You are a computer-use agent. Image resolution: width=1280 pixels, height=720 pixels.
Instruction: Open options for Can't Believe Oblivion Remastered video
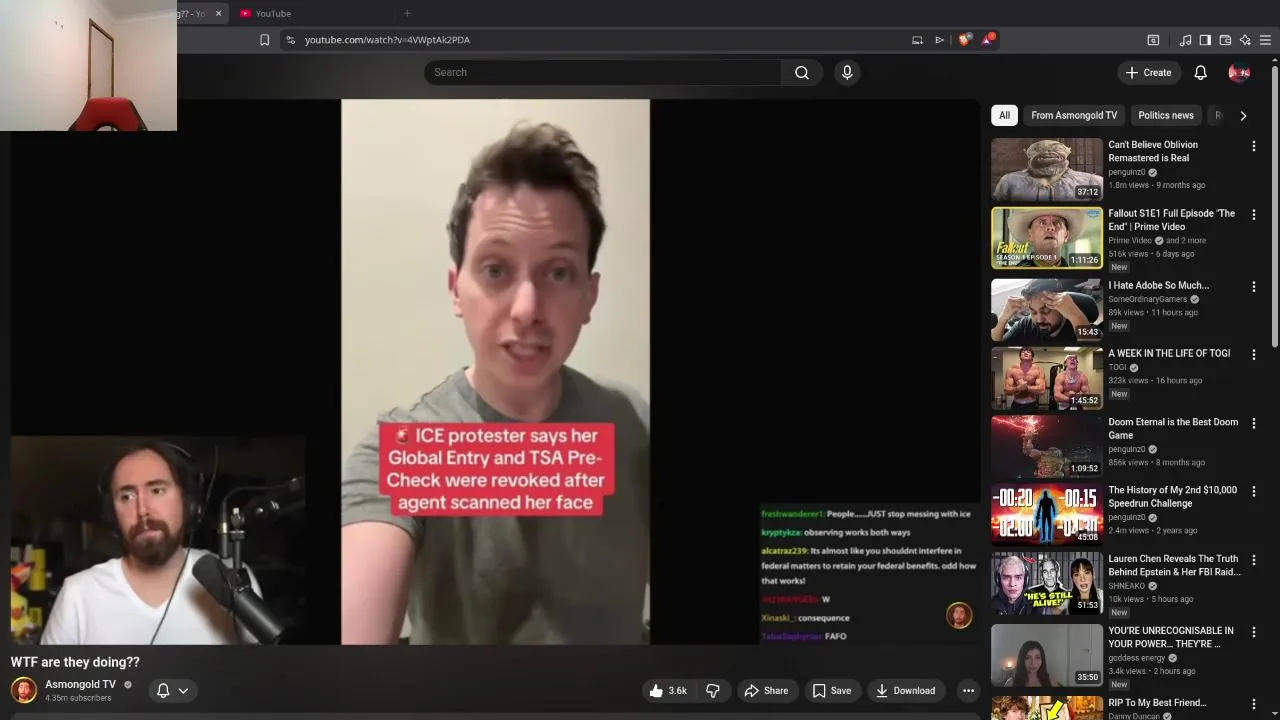[x=1253, y=146]
